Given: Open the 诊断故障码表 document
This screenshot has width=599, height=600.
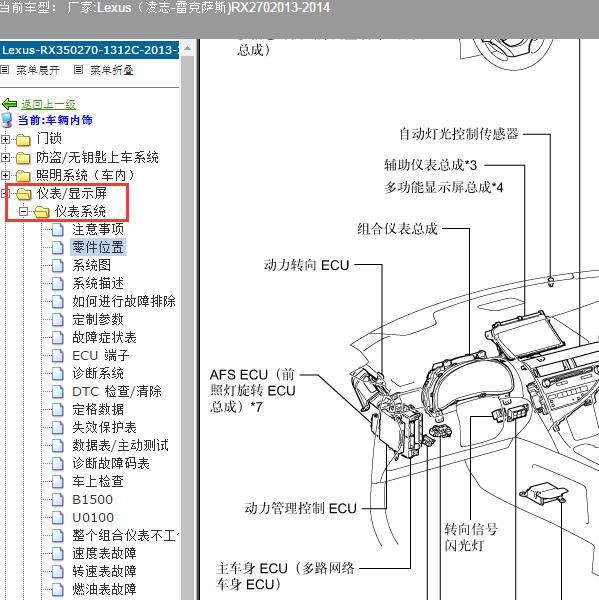Looking at the screenshot, I should [111, 463].
